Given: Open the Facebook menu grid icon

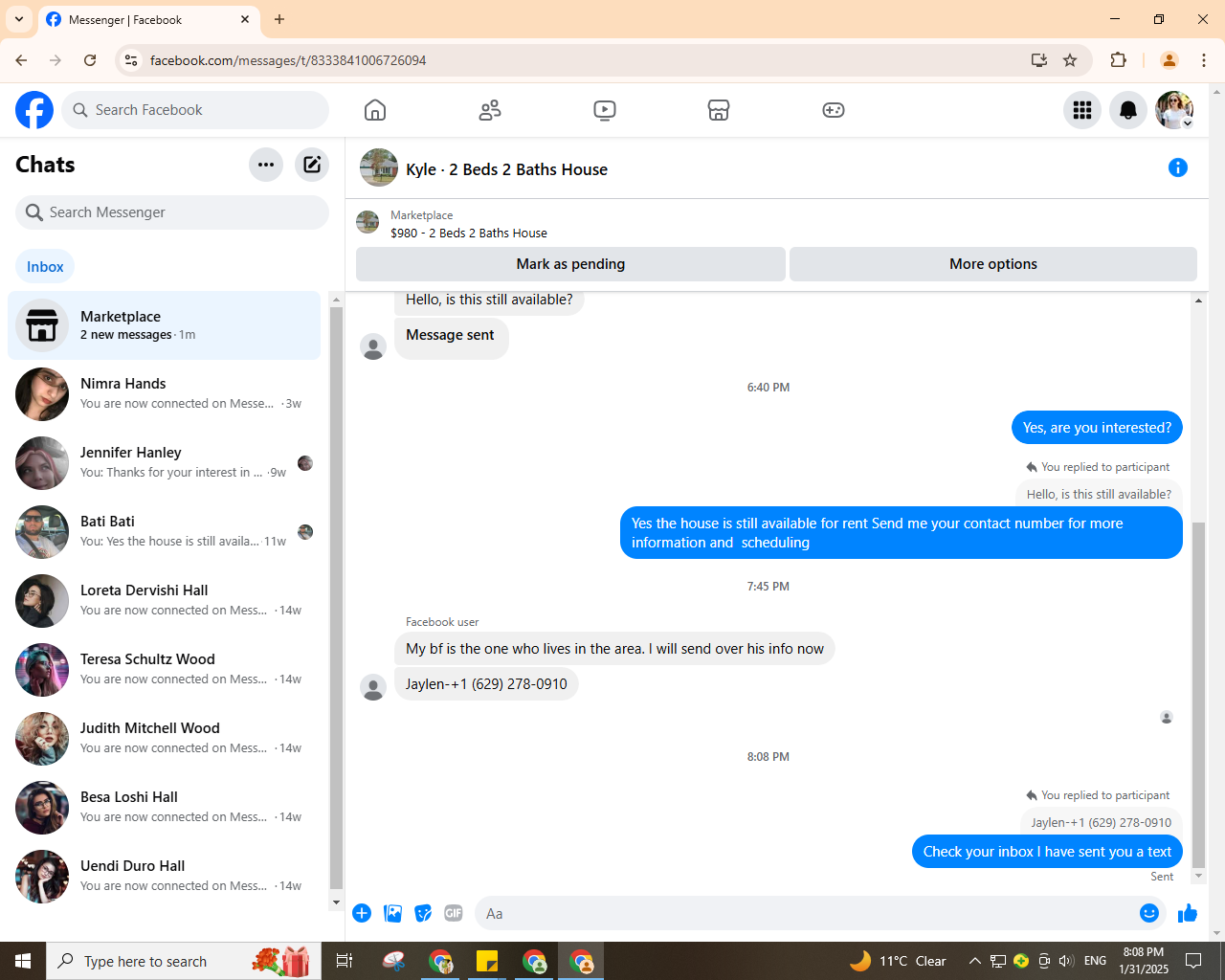Looking at the screenshot, I should (x=1082, y=110).
